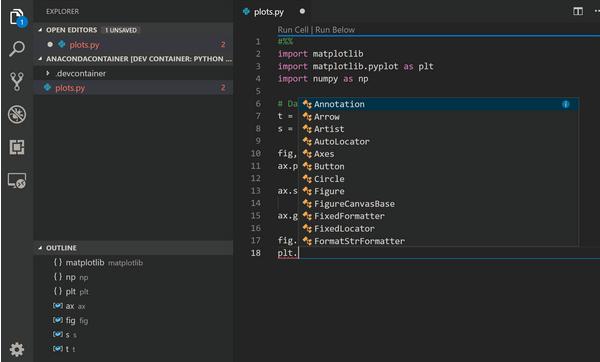The image size is (600, 362).
Task: Click the Explorer panel title
Action: click(62, 11)
